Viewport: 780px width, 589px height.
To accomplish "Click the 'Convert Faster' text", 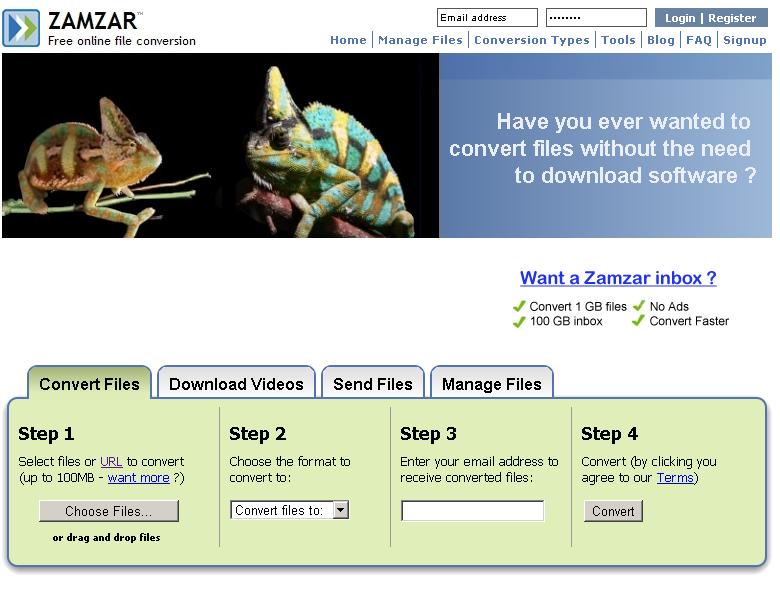I will click(x=689, y=321).
